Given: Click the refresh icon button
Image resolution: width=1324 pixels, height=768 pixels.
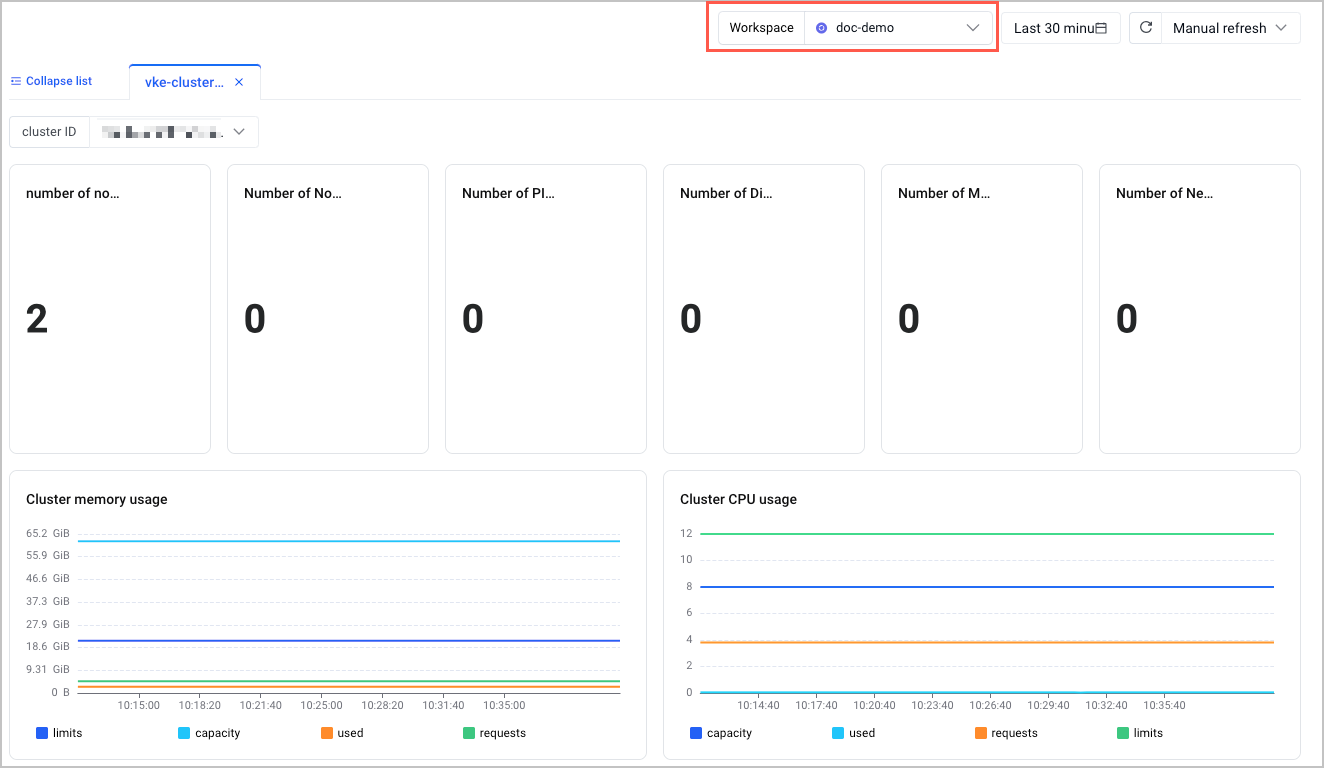Looking at the screenshot, I should [x=1146, y=28].
